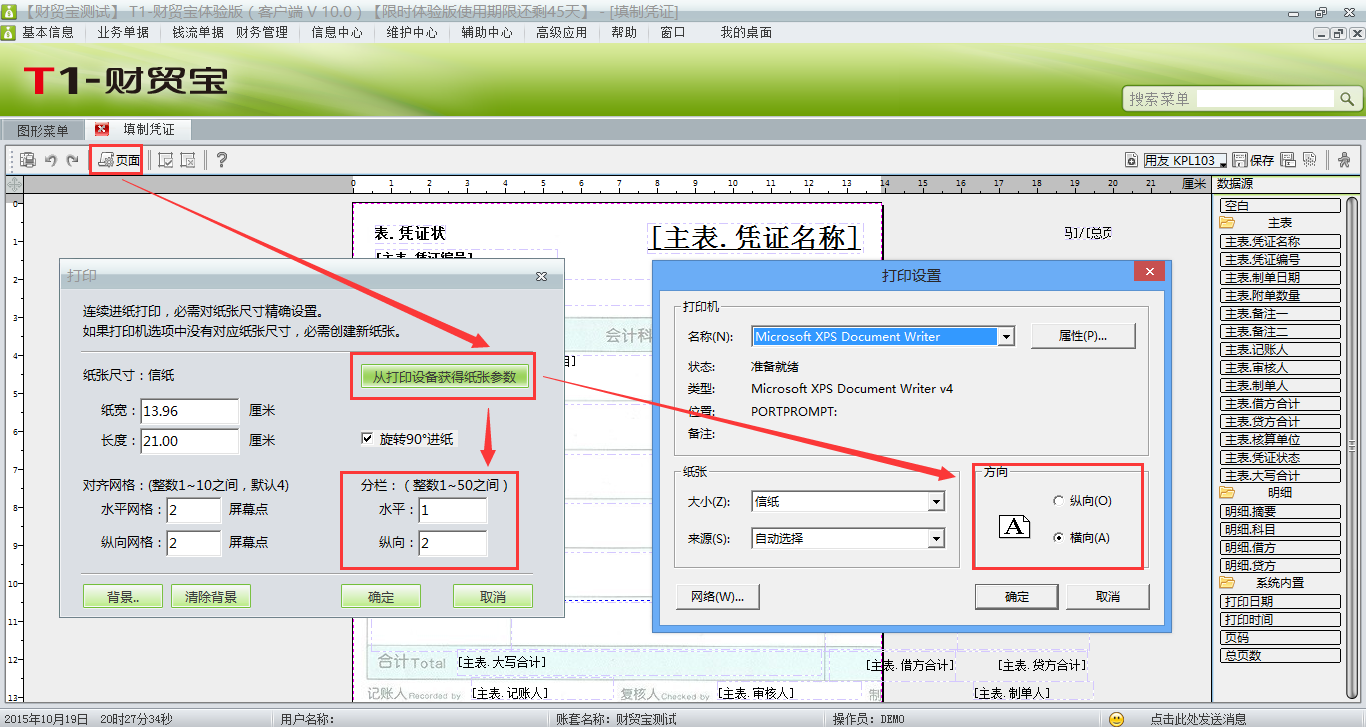Screen dimensions: 1366x727
Task: Open the 业务单据 menu
Action: (123, 32)
